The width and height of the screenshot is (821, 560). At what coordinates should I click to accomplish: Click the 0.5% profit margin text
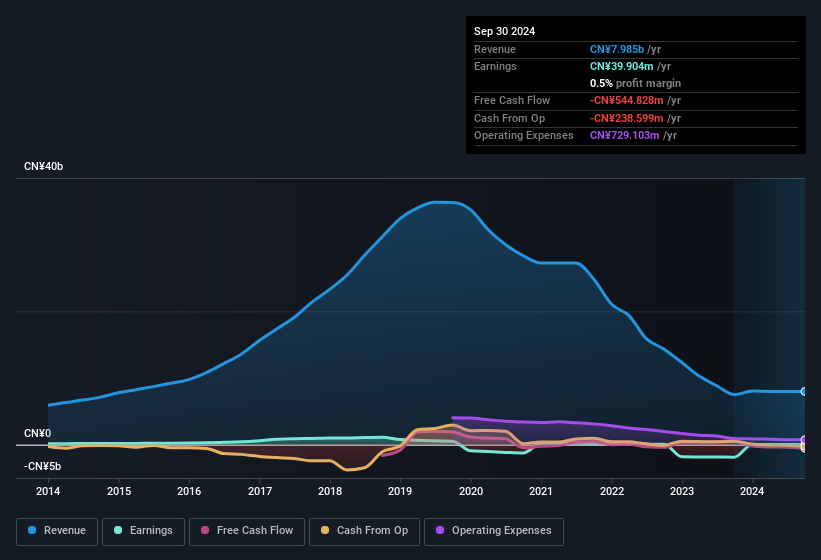click(635, 83)
